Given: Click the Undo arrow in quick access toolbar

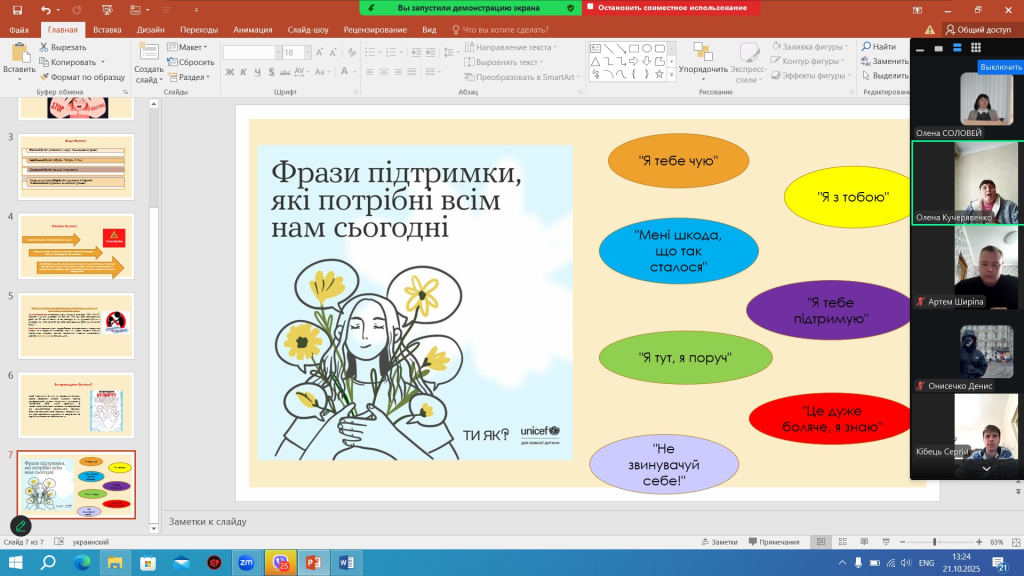Looking at the screenshot, I should point(45,10).
